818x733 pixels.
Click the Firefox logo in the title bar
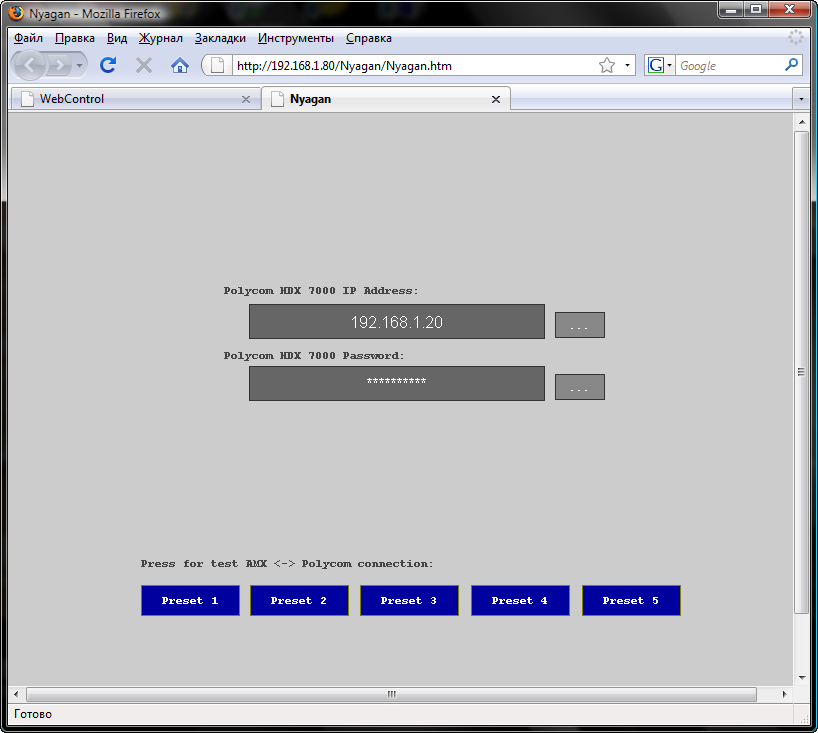point(17,13)
